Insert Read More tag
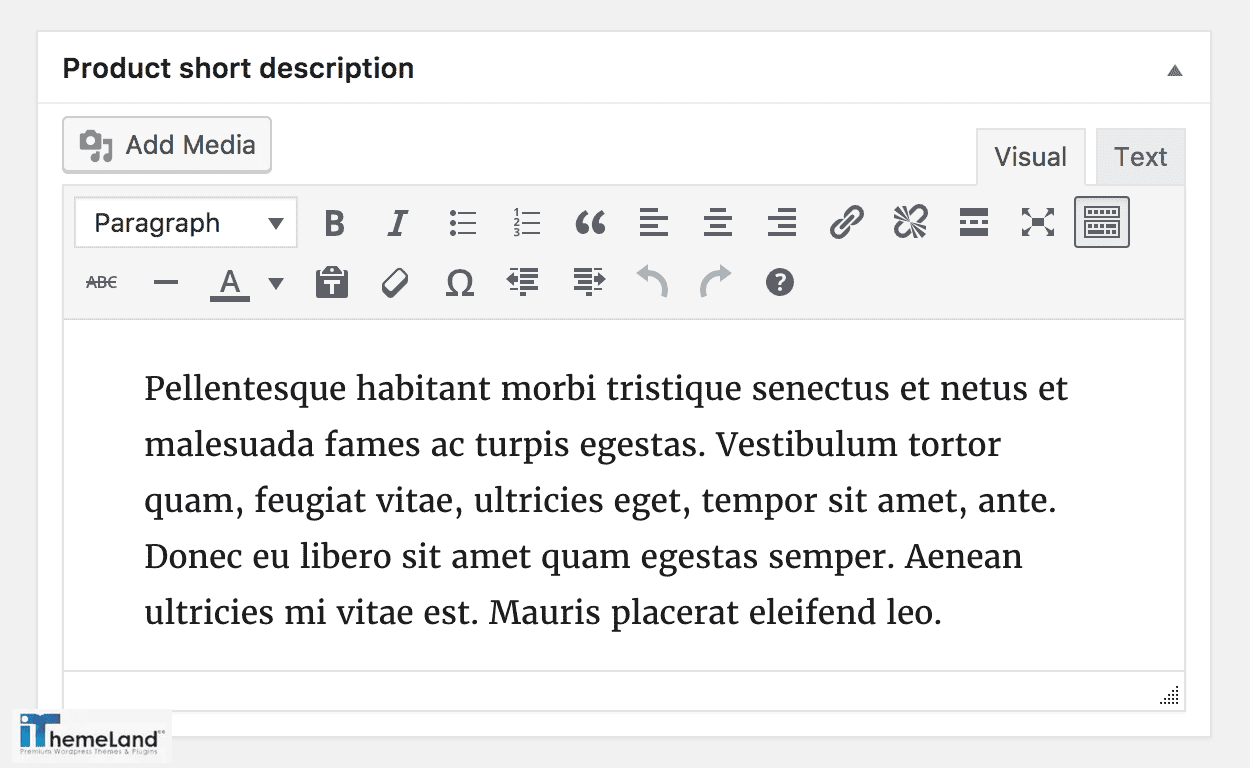This screenshot has height=768, width=1250. (x=974, y=223)
